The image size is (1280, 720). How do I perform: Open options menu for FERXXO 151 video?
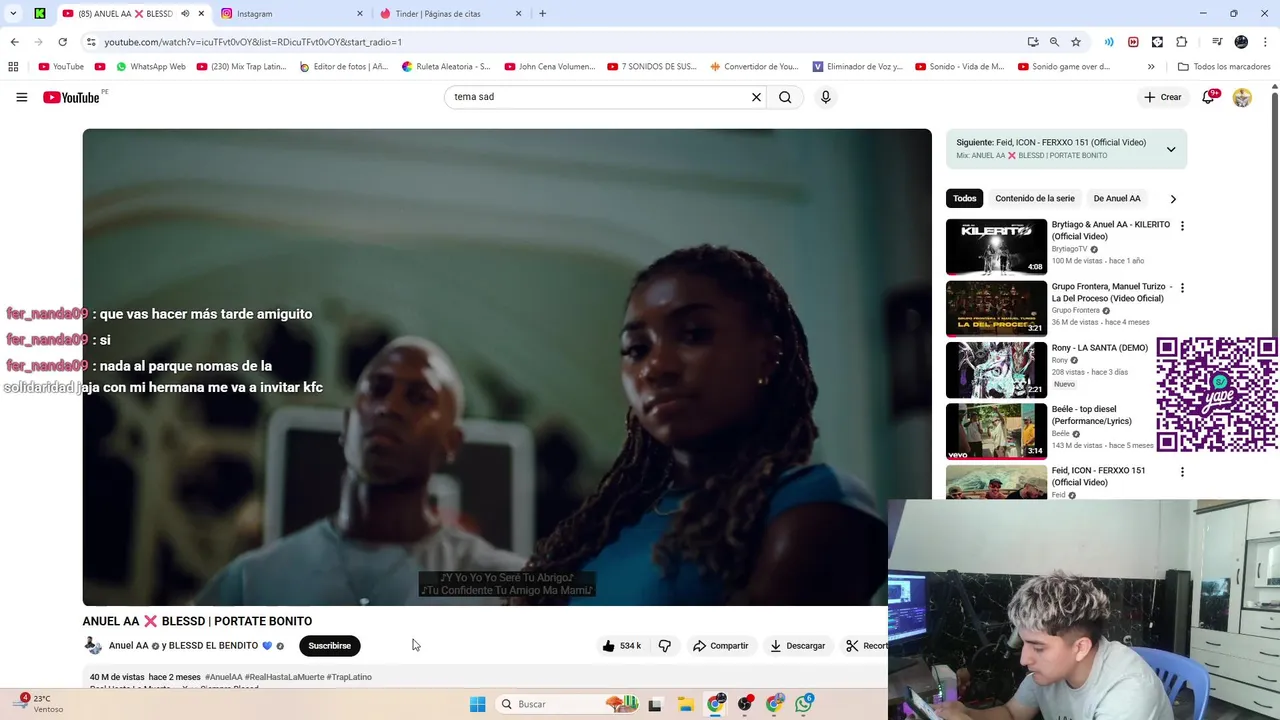pos(1182,472)
